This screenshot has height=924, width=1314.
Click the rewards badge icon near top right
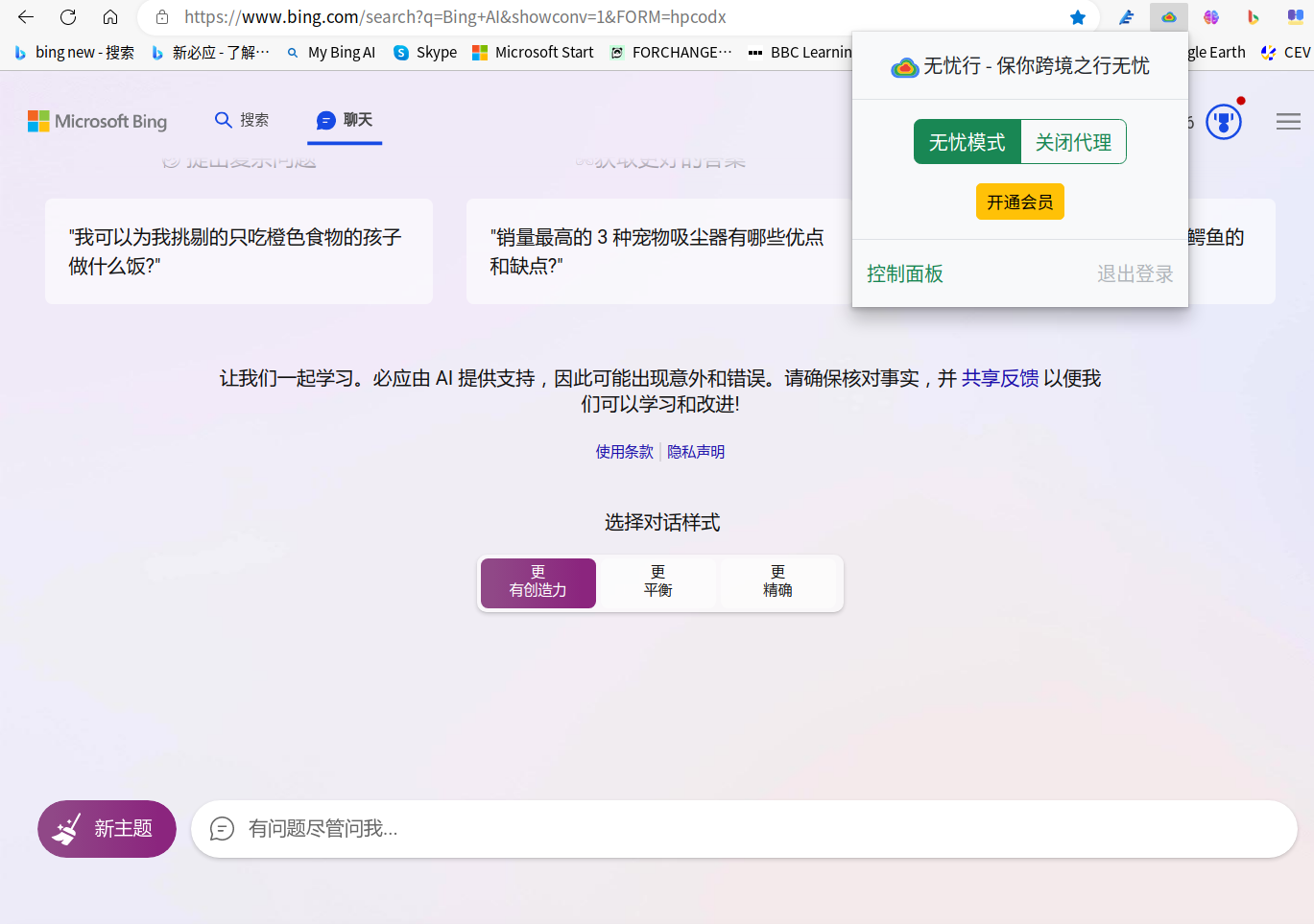pyautogui.click(x=1224, y=120)
